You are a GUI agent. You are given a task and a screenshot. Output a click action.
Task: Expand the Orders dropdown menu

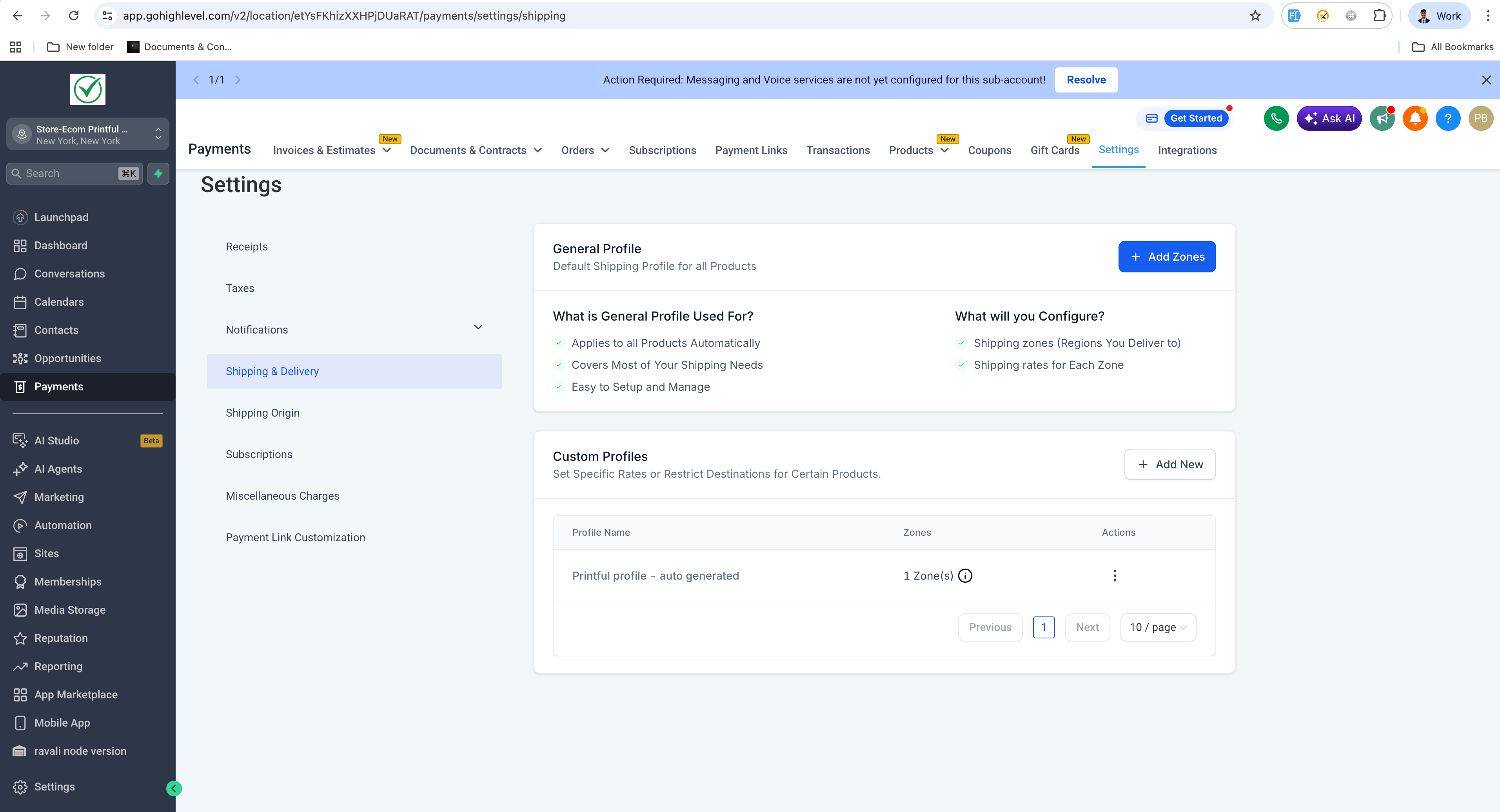click(585, 150)
